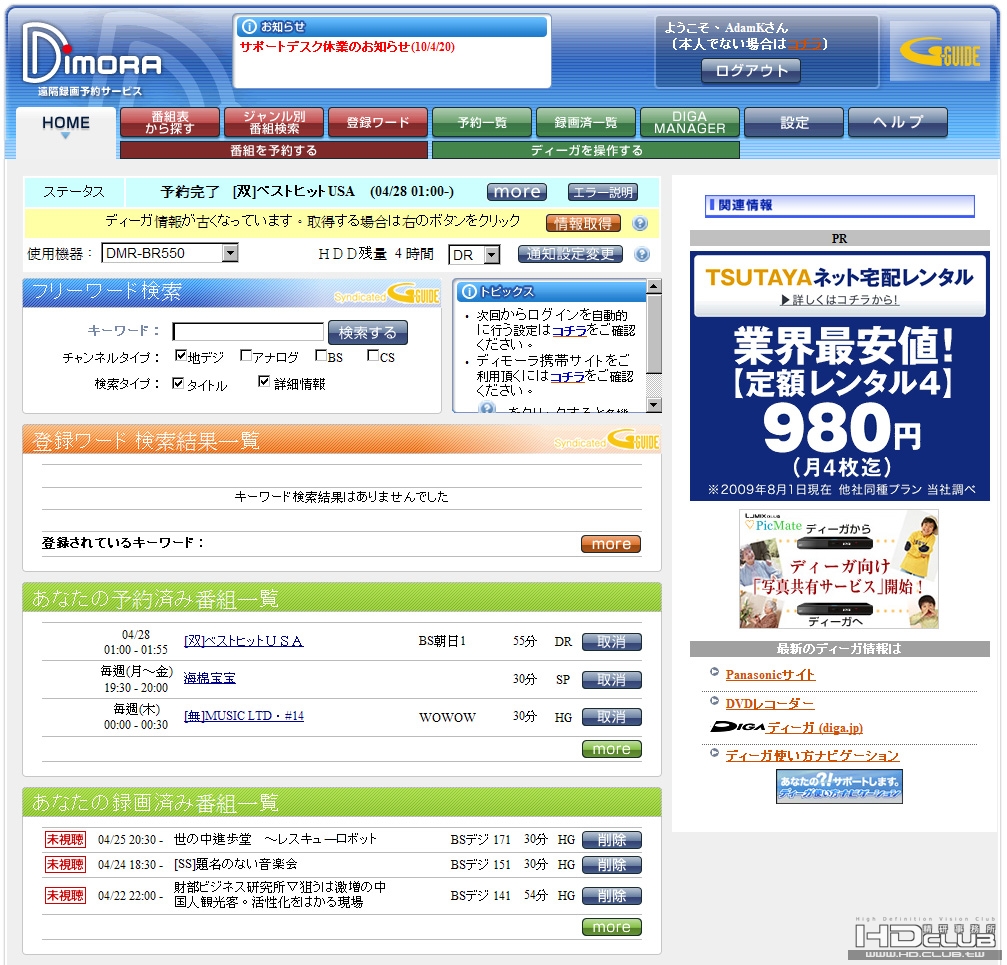Open the TSUTAYA ネット宅配レンタル banner
1007x965 pixels.
click(x=839, y=376)
